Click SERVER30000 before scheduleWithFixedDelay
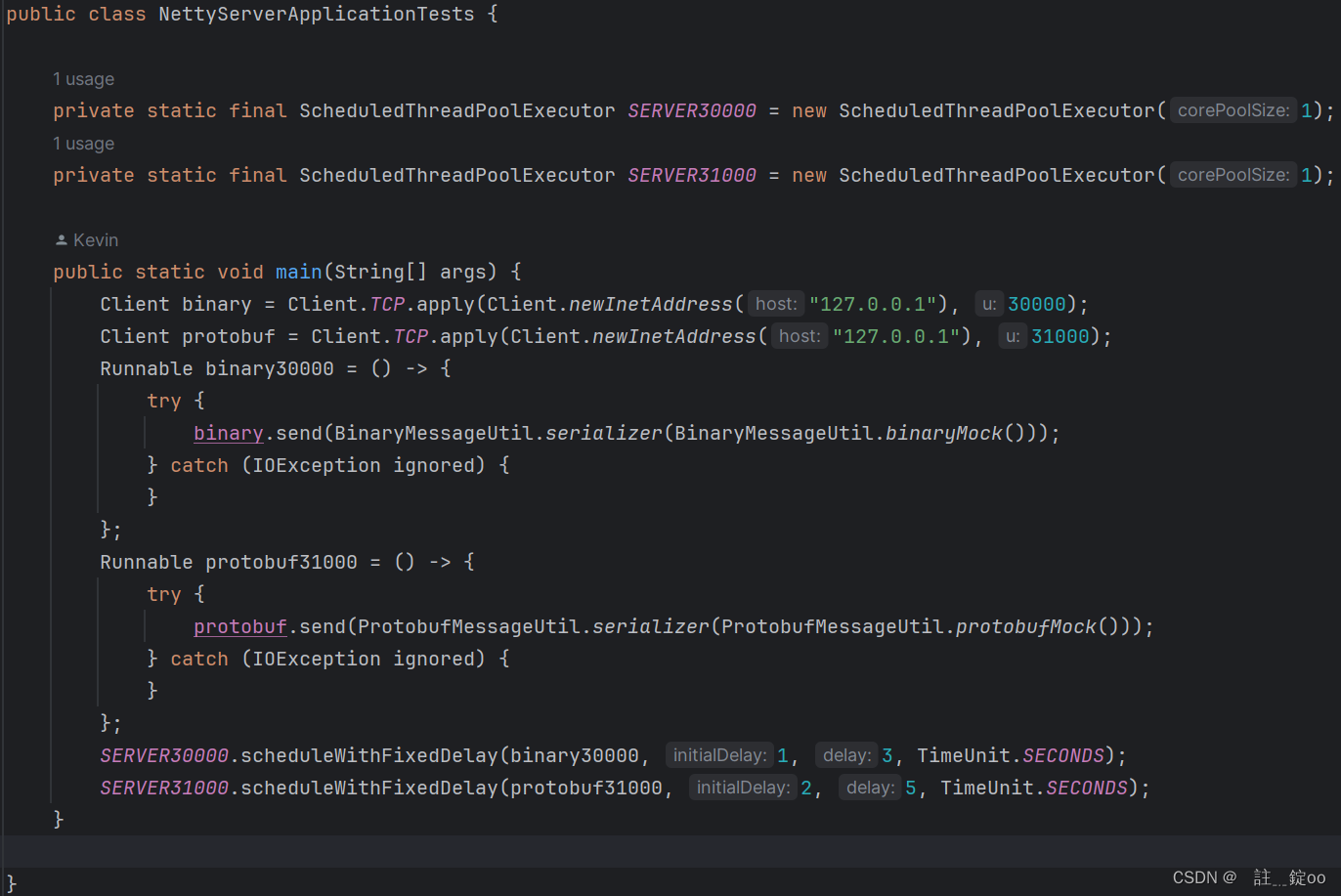Viewport: 1341px width, 896px height. (x=164, y=755)
